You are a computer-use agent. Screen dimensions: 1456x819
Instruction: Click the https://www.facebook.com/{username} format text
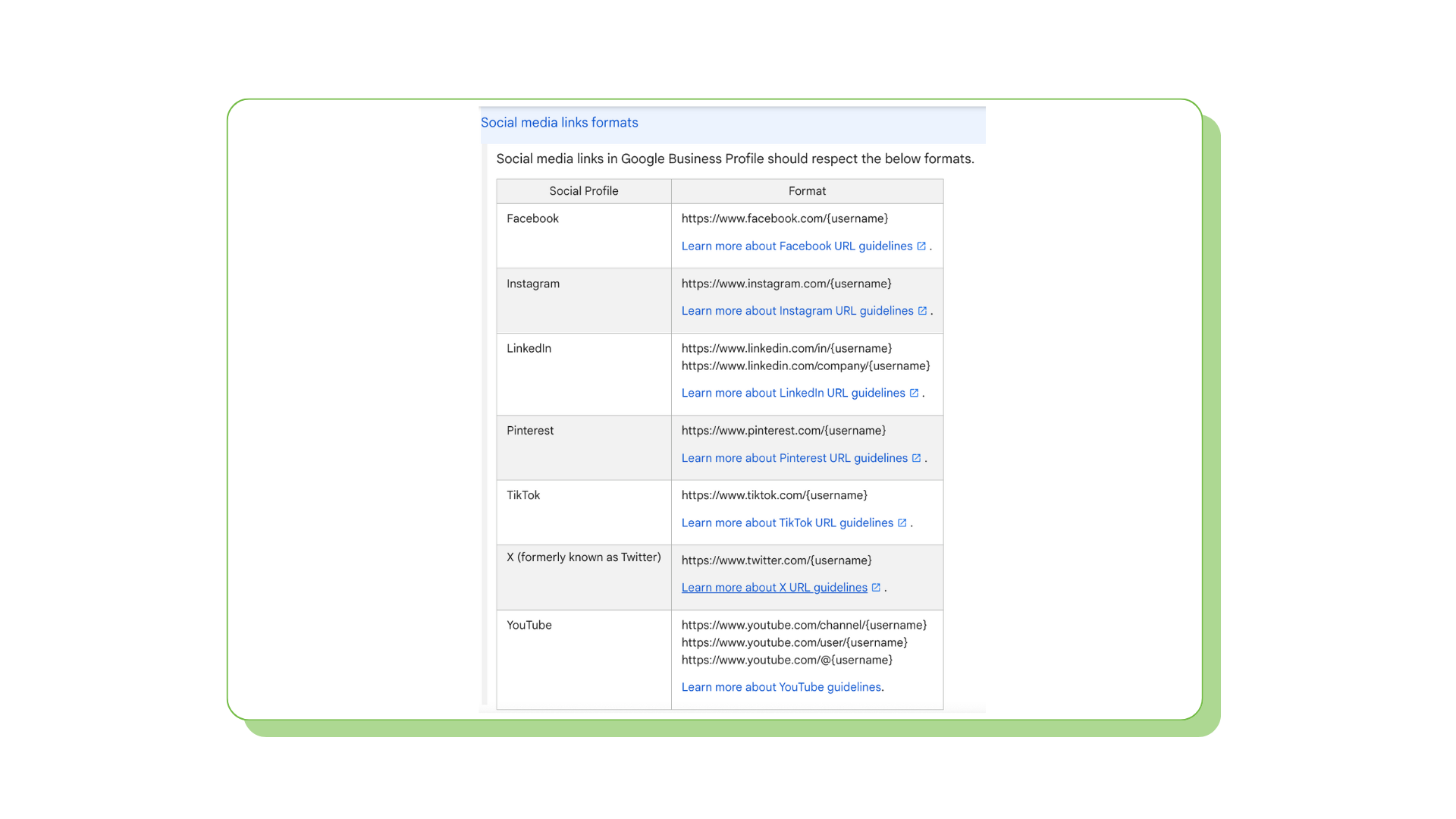[x=785, y=218]
